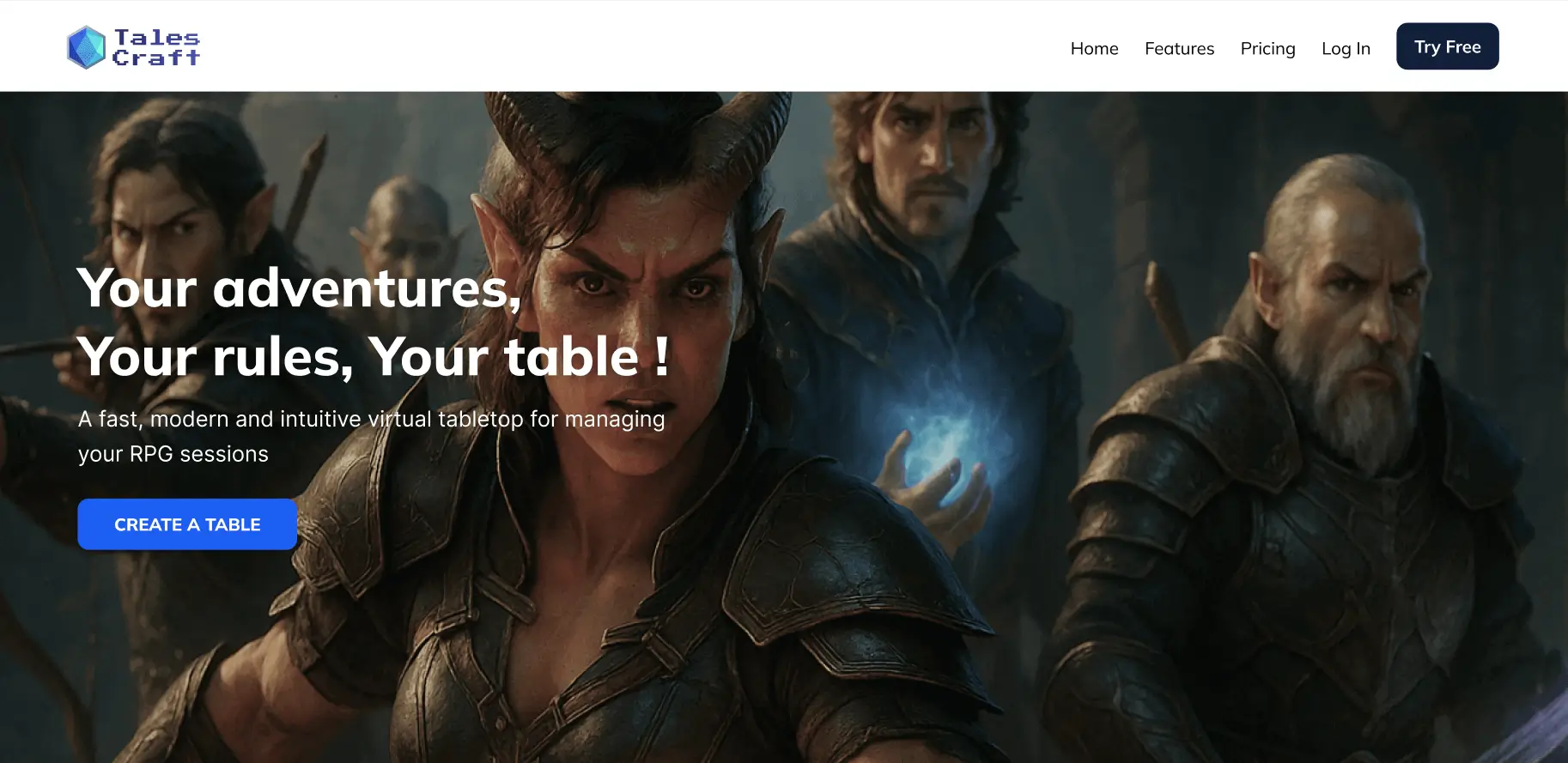Click the mustached mage's face at top
The image size is (1568, 763).
(x=932, y=159)
